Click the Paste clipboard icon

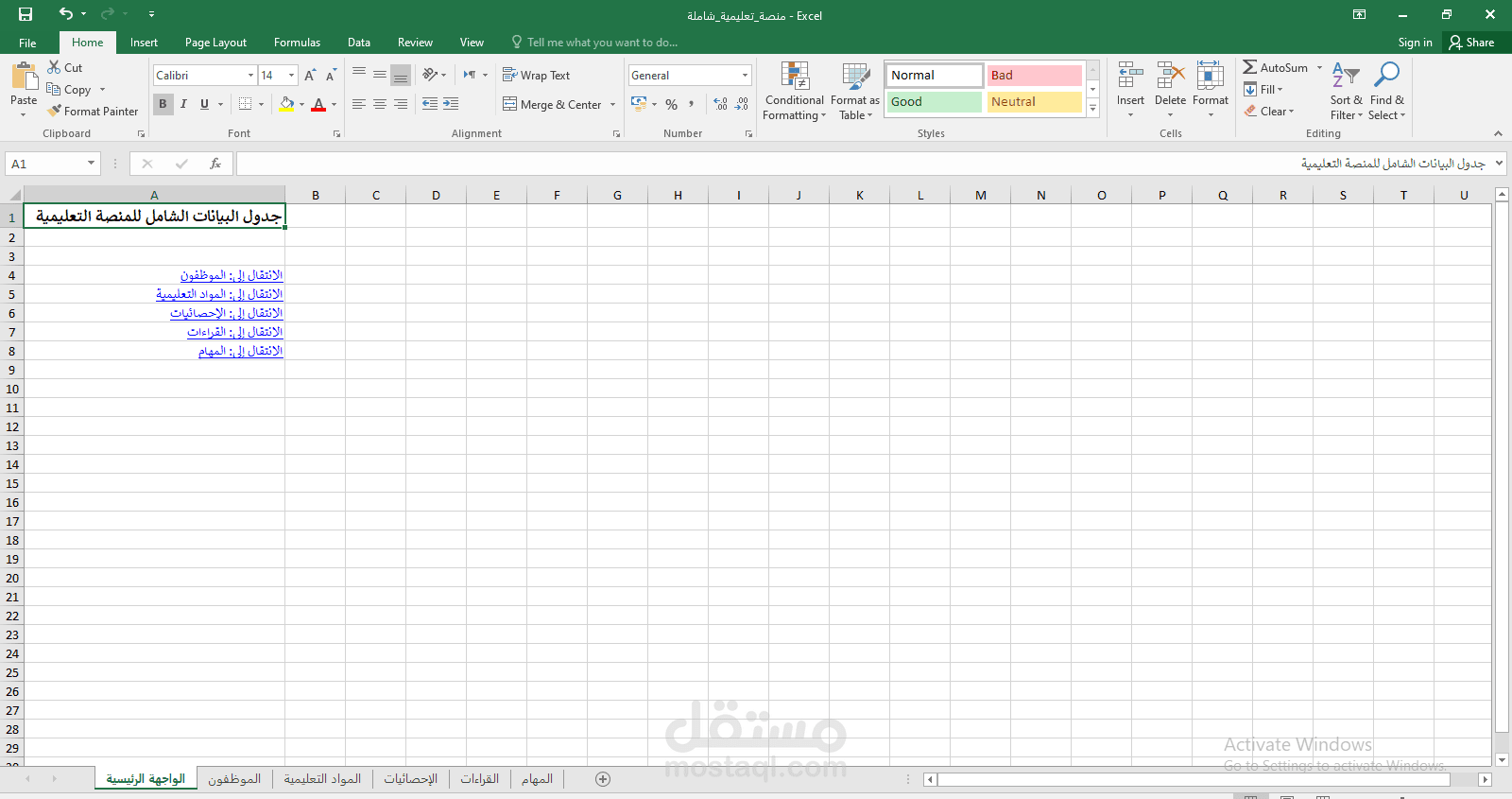pos(24,76)
